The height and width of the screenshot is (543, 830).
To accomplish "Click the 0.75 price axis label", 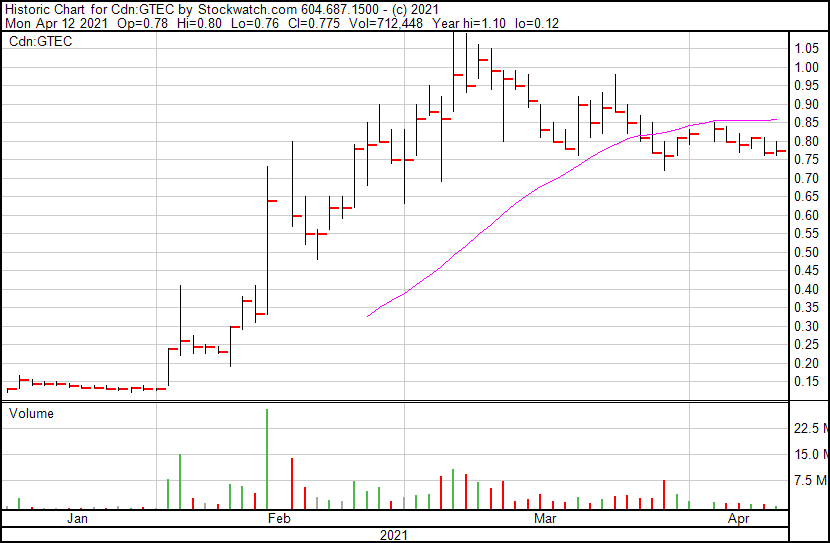I will pos(807,160).
